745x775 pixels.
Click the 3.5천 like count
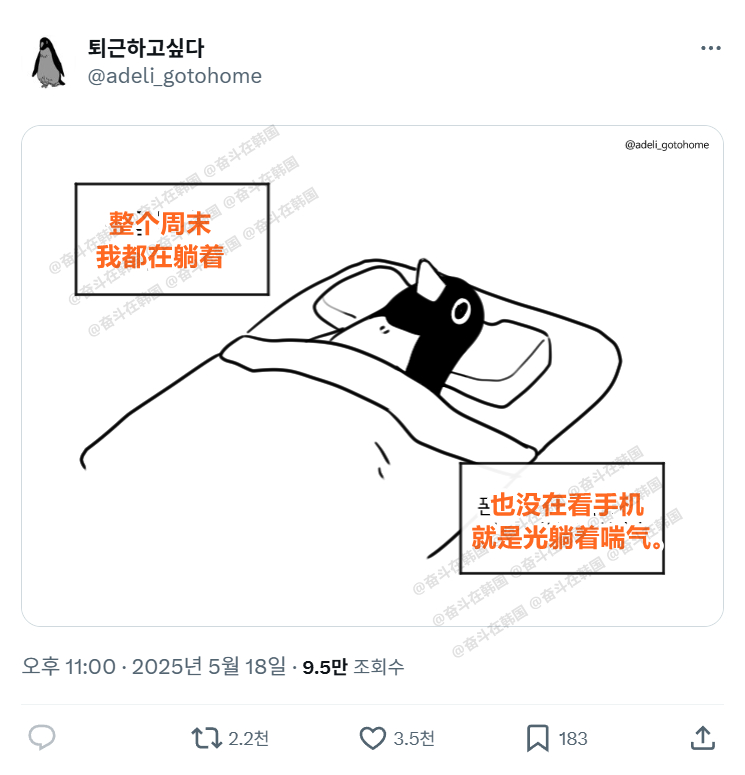point(414,738)
